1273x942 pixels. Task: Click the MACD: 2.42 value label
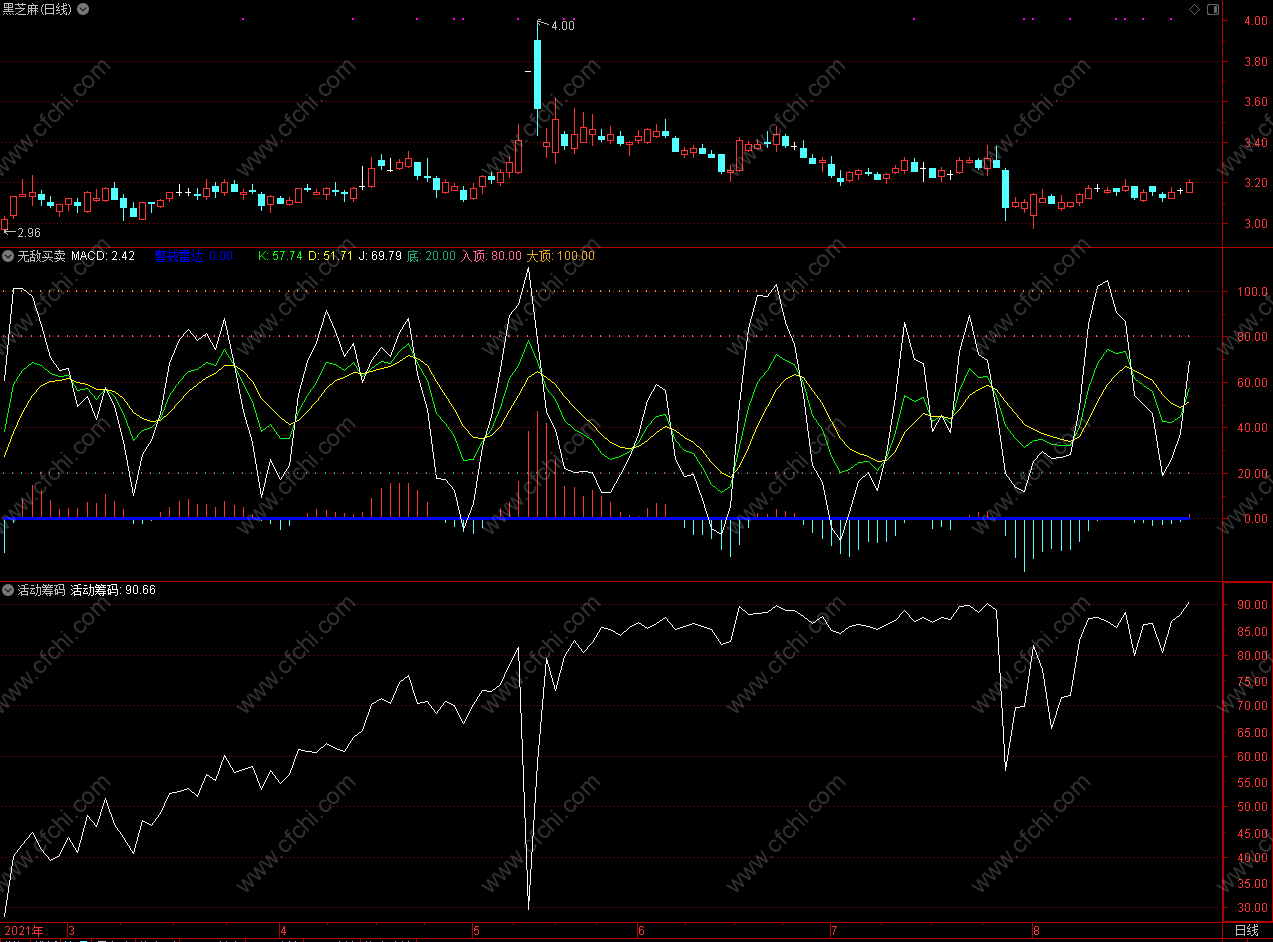(103, 256)
